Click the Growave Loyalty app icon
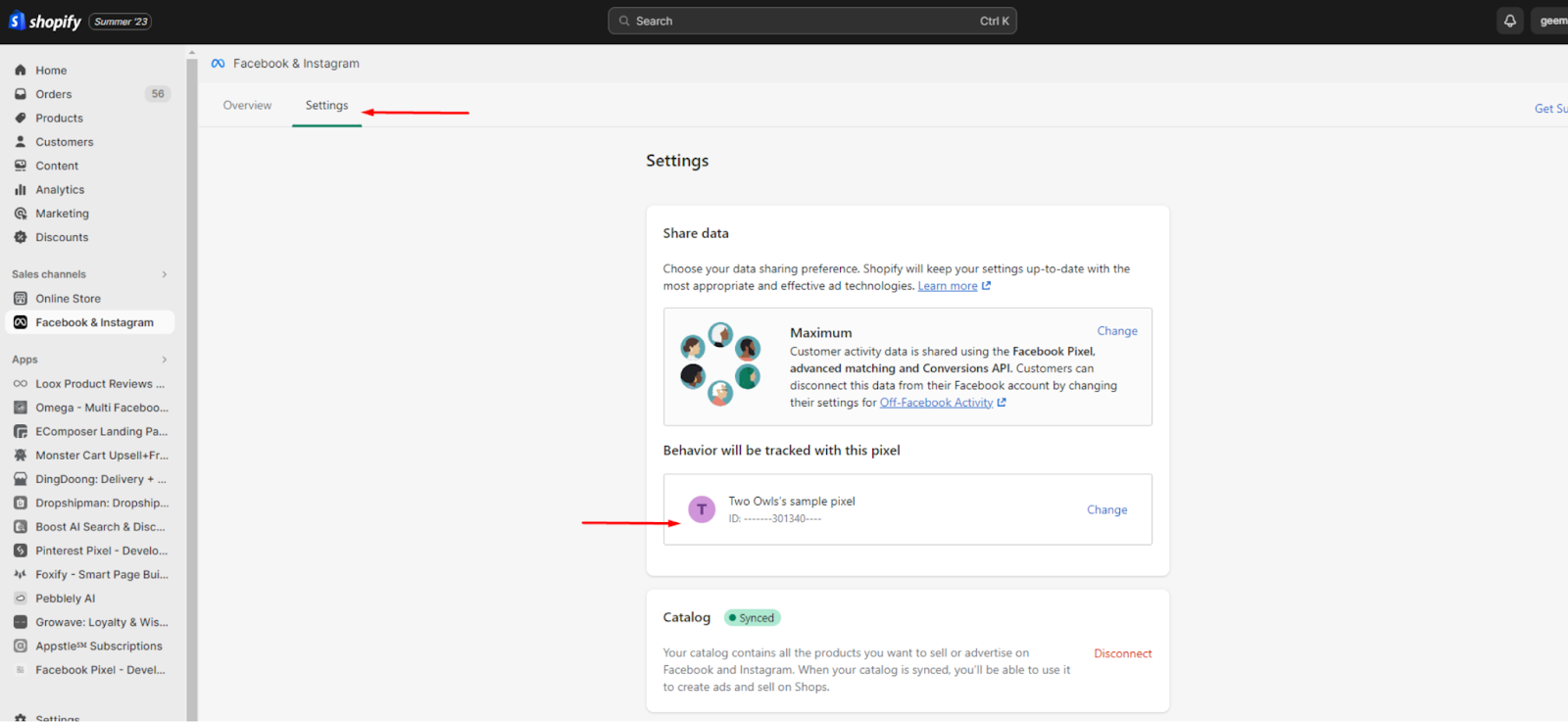The height and width of the screenshot is (722, 1568). coord(21,622)
